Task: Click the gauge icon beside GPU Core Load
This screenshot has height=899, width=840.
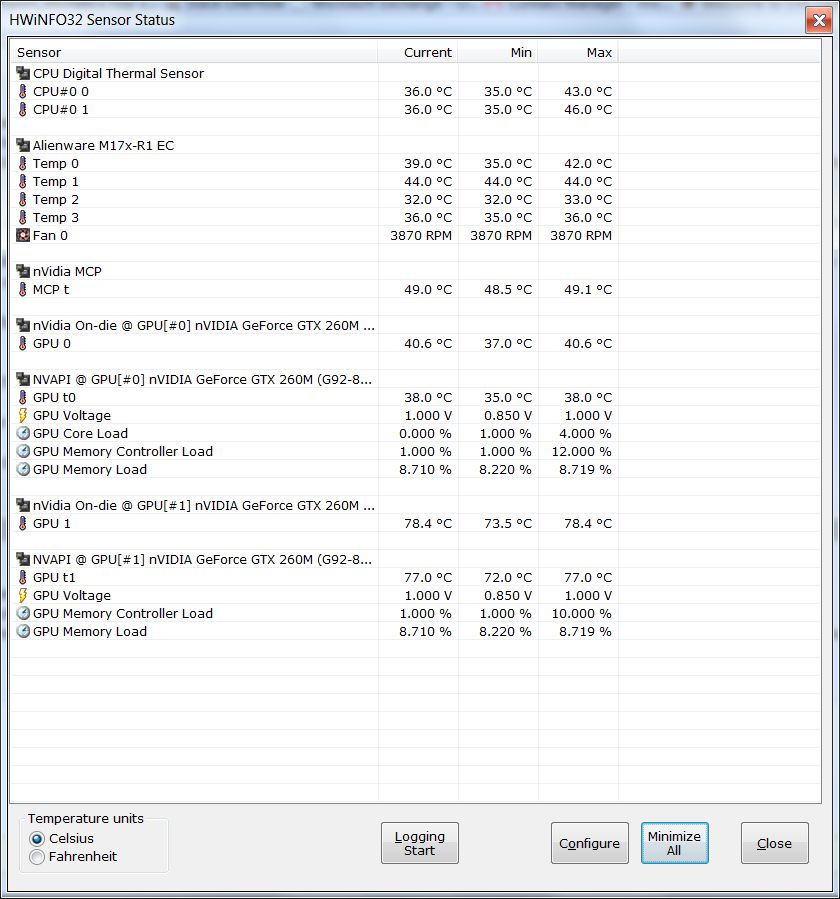Action: [23, 433]
